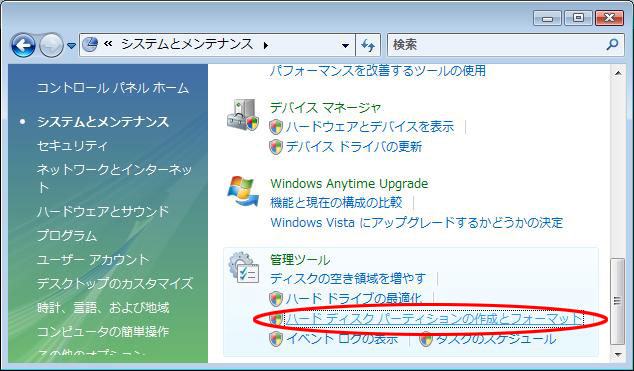
Task: Click shield icon beside ハードウェアとデバイスを表示
Action: (x=276, y=127)
